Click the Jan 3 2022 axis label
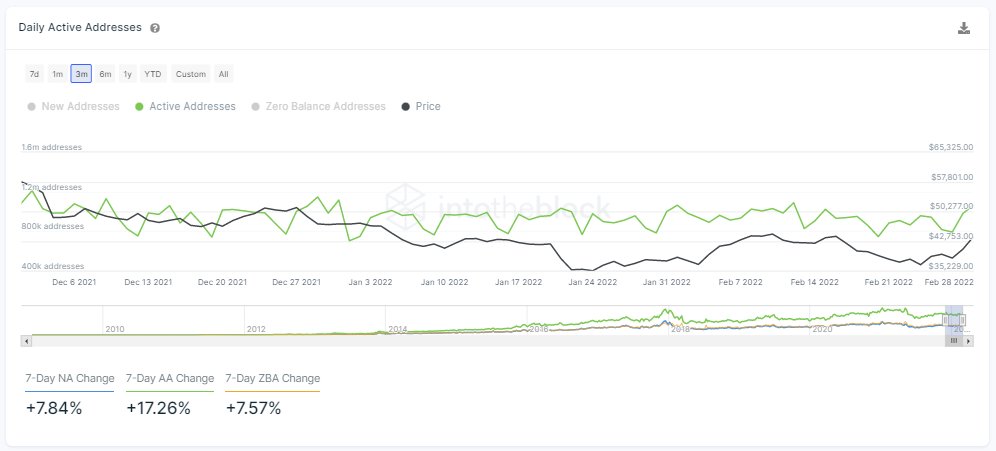Image resolution: width=996 pixels, height=451 pixels. pyautogui.click(x=370, y=282)
